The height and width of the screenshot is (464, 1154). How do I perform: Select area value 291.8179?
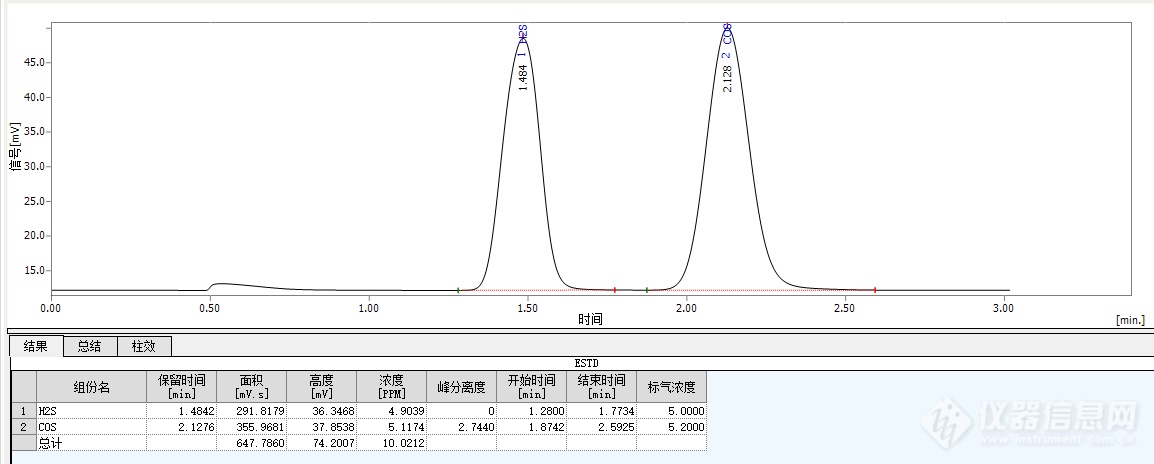click(251, 411)
